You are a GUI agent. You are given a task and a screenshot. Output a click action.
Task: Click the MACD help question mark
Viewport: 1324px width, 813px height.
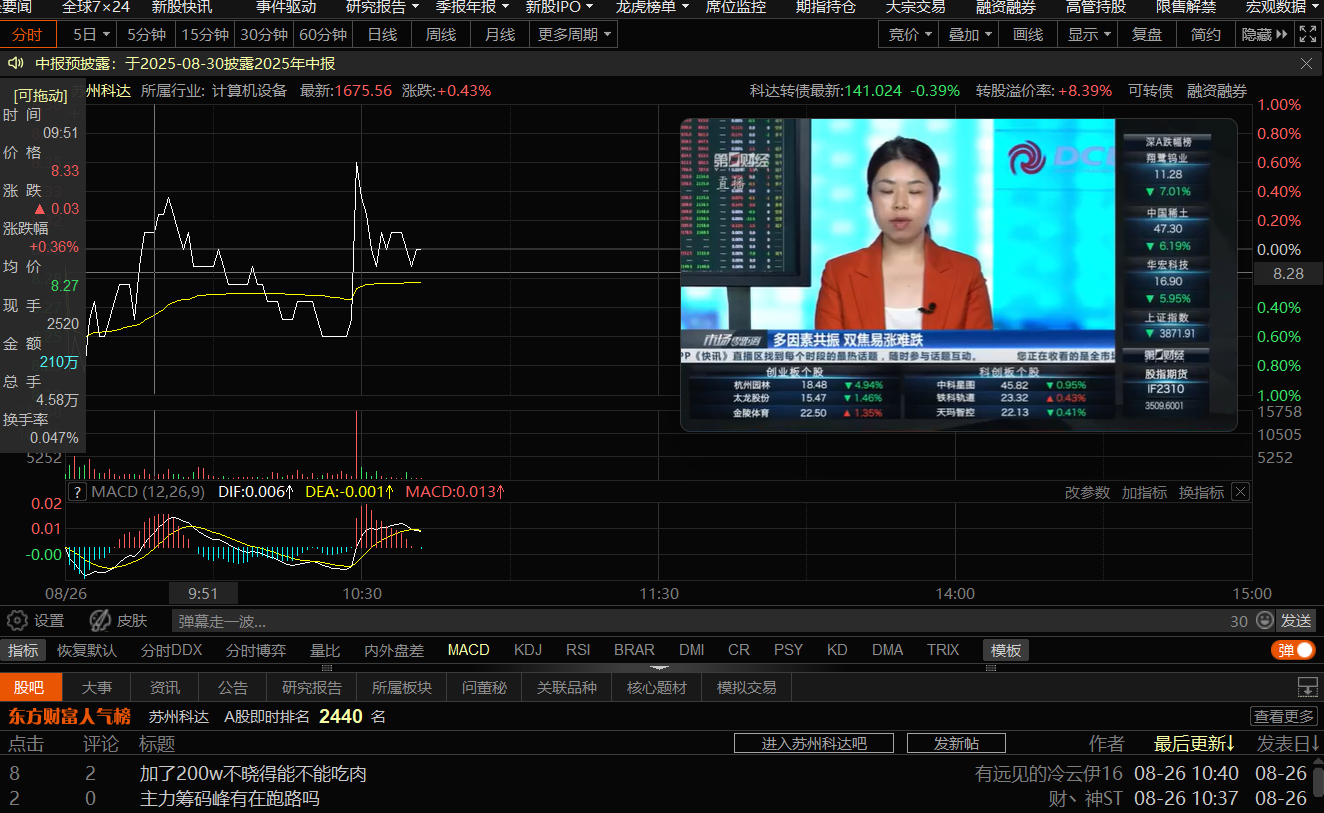[77, 492]
